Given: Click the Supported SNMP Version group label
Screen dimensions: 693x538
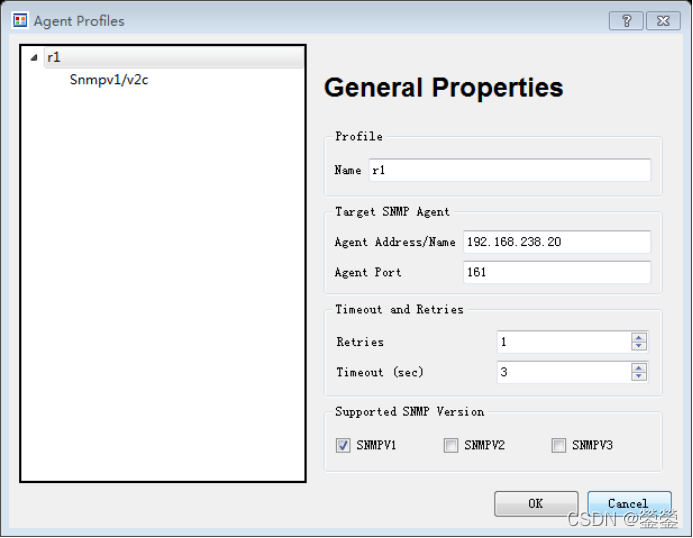Looking at the screenshot, I should click(x=409, y=412).
